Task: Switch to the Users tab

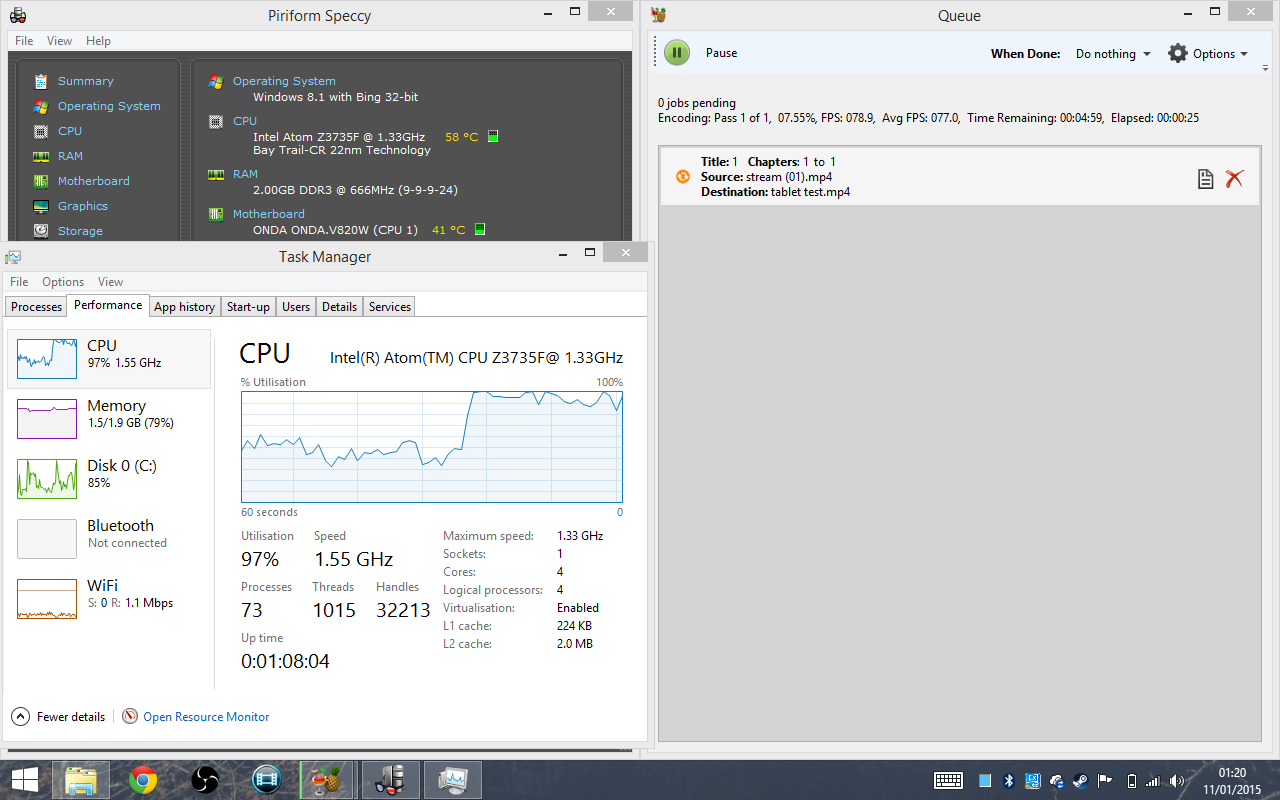Action: pos(296,307)
